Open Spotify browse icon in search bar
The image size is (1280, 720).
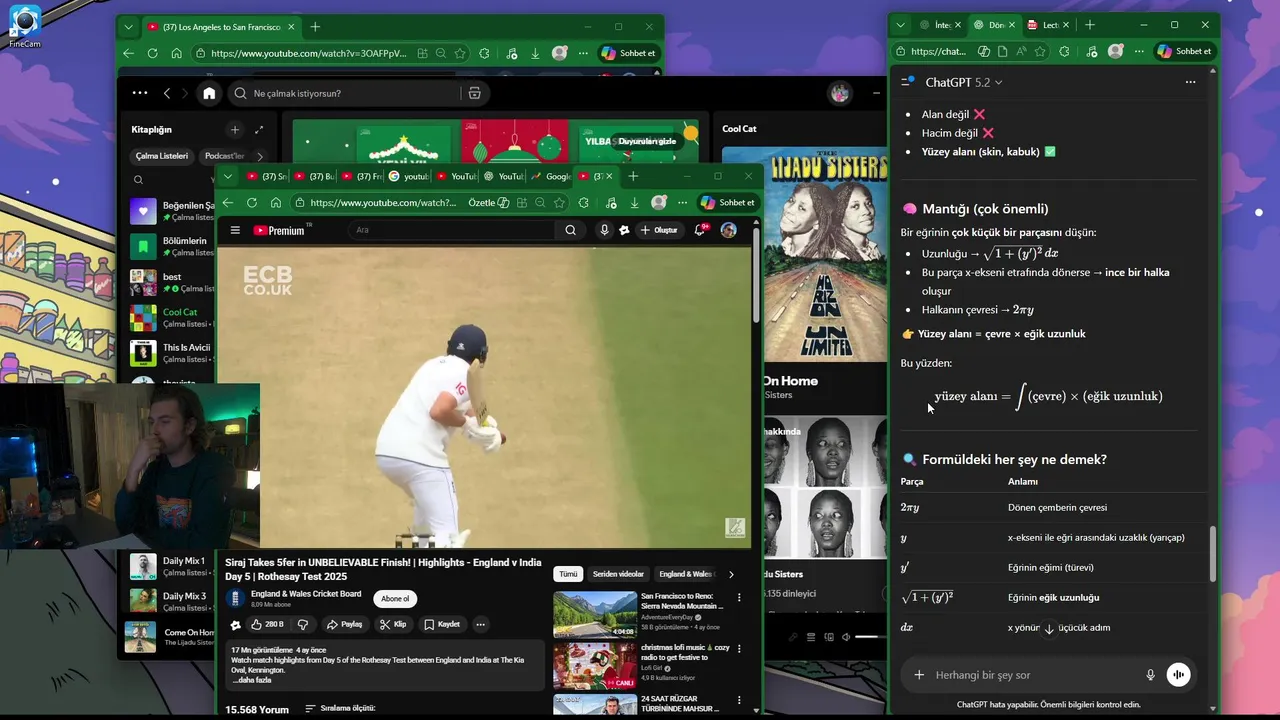click(474, 93)
